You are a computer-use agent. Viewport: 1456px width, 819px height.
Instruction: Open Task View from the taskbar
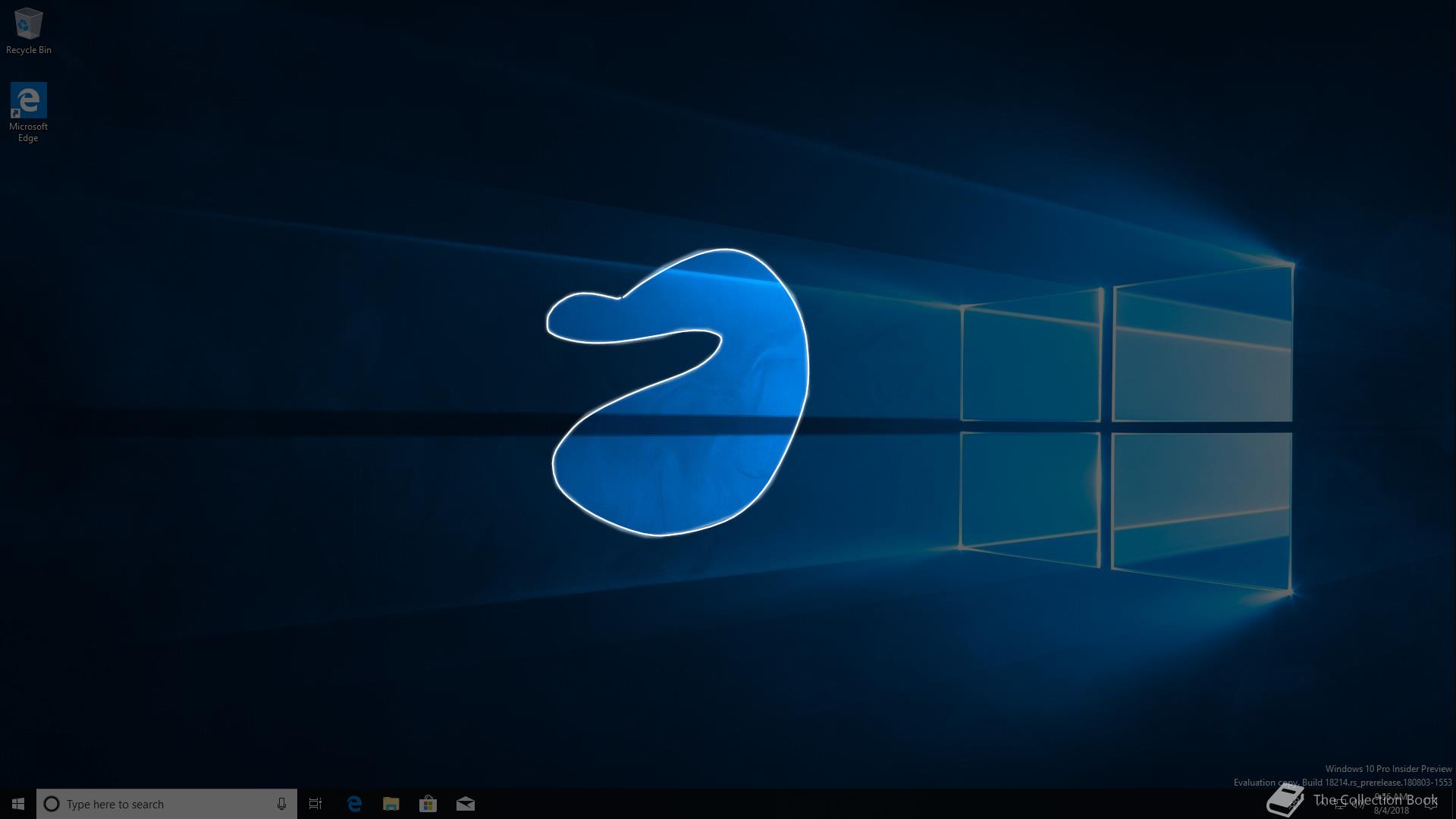coord(315,804)
